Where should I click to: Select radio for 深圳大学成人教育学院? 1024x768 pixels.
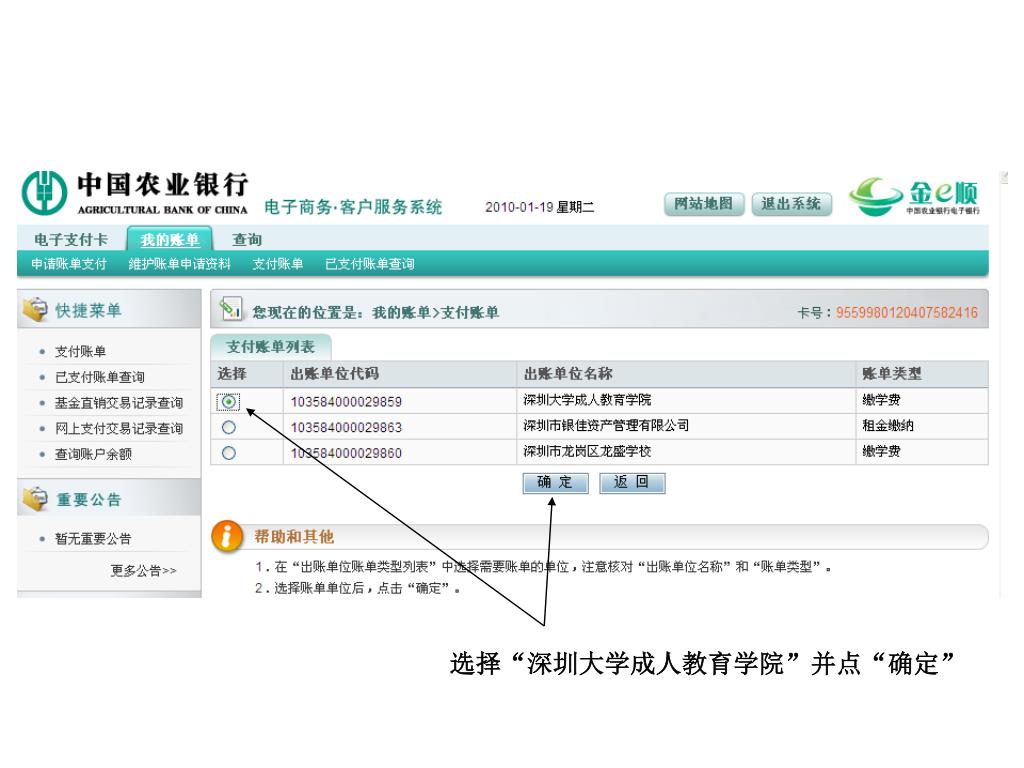tap(229, 402)
